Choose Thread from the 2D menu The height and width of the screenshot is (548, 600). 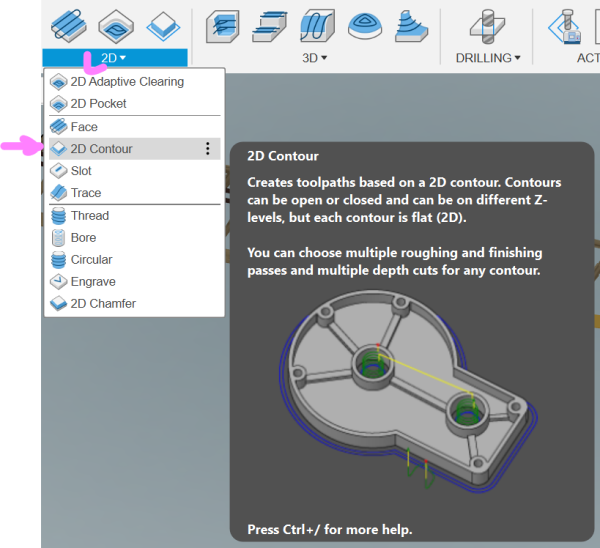[89, 216]
